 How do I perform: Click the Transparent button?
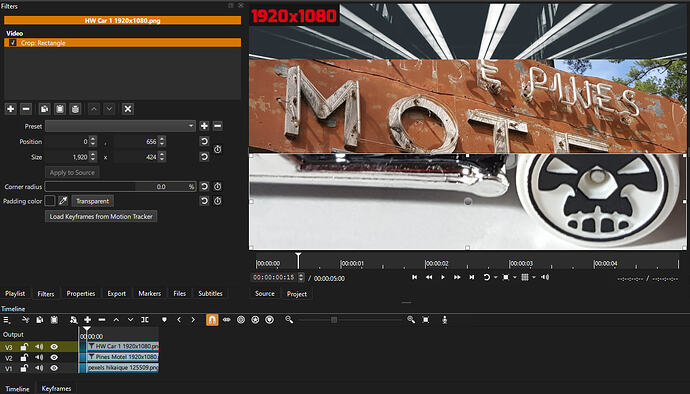(92, 201)
